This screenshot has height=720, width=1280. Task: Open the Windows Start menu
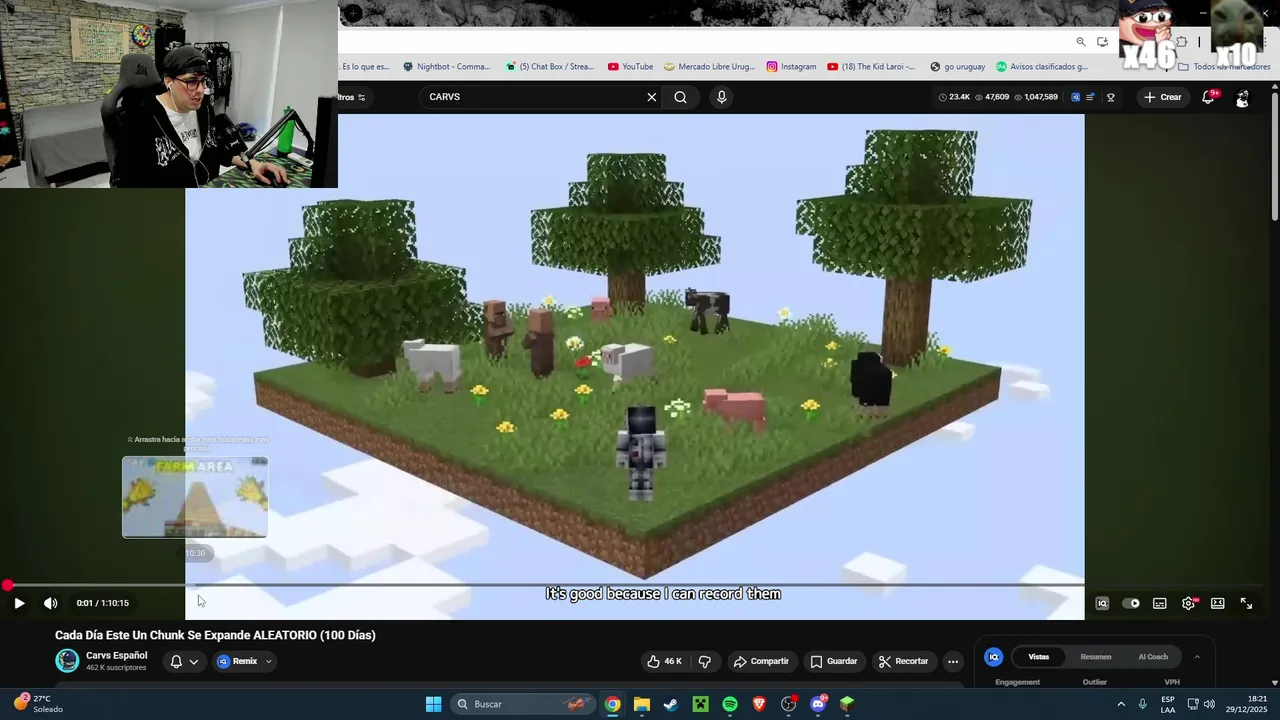(x=433, y=704)
